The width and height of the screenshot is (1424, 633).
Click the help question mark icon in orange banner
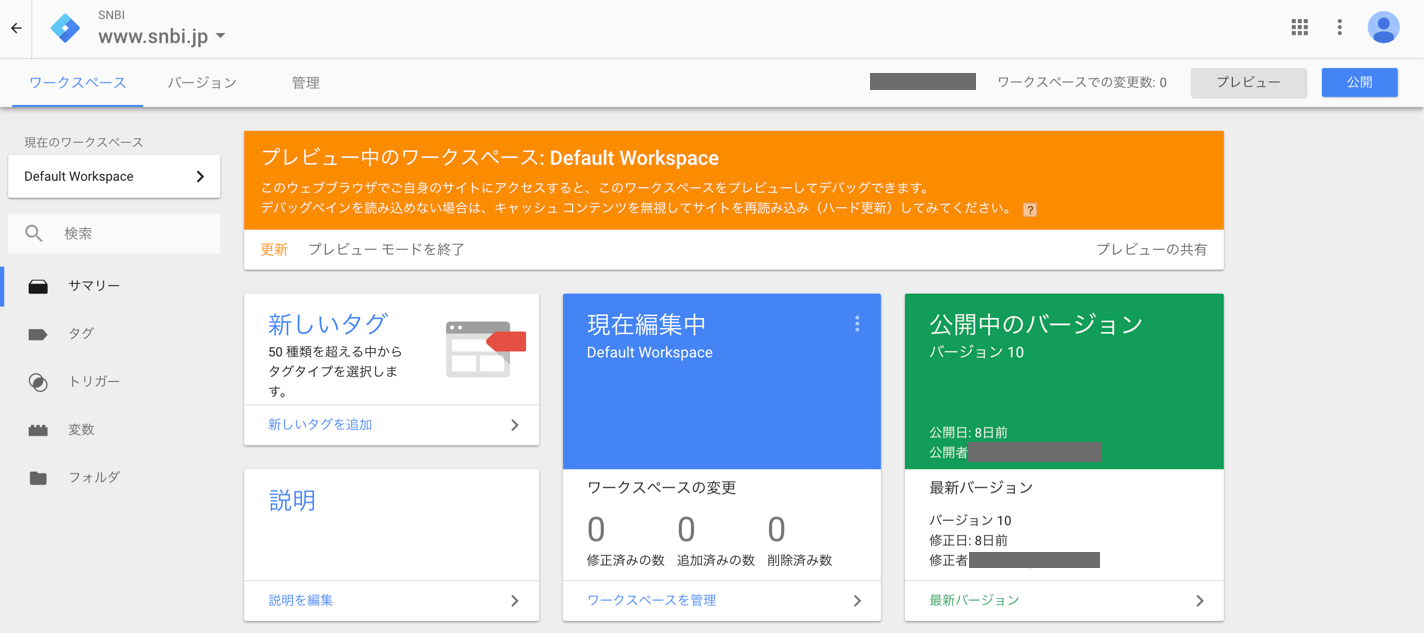1030,210
